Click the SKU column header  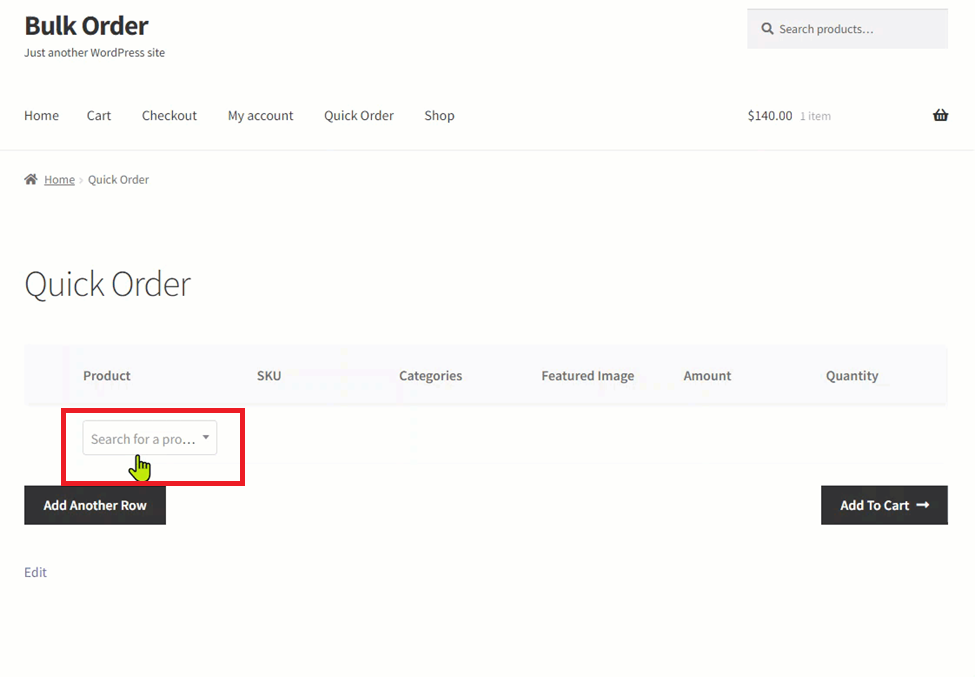269,375
